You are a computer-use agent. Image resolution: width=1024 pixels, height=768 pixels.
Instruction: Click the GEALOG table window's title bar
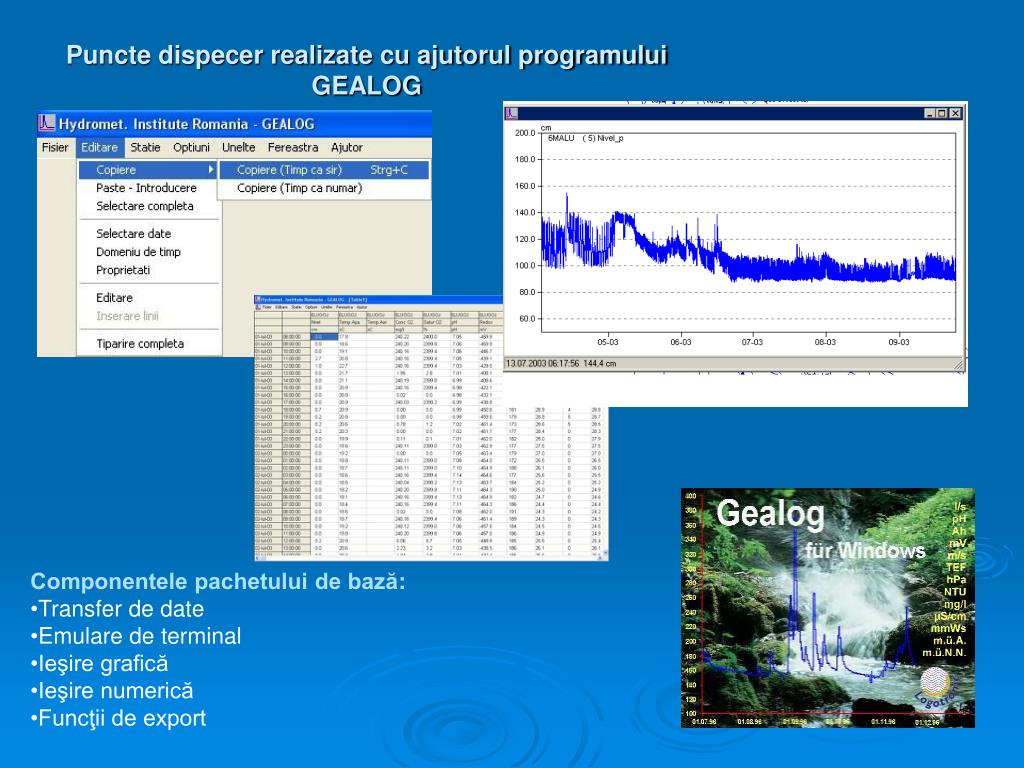pos(379,299)
